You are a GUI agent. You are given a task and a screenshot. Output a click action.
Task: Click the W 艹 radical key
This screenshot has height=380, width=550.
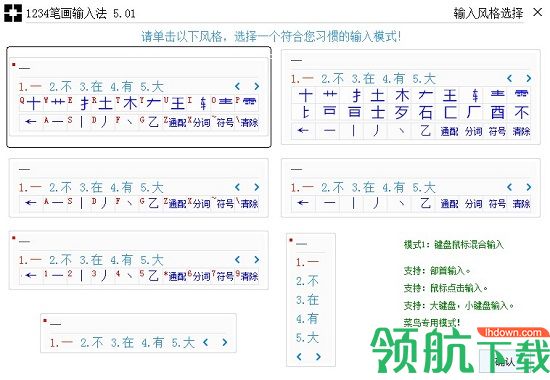click(55, 103)
